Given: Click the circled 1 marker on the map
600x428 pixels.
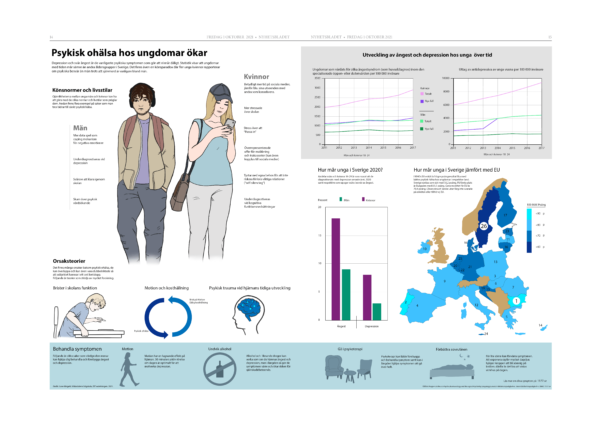Looking at the screenshot, I should point(515,301).
